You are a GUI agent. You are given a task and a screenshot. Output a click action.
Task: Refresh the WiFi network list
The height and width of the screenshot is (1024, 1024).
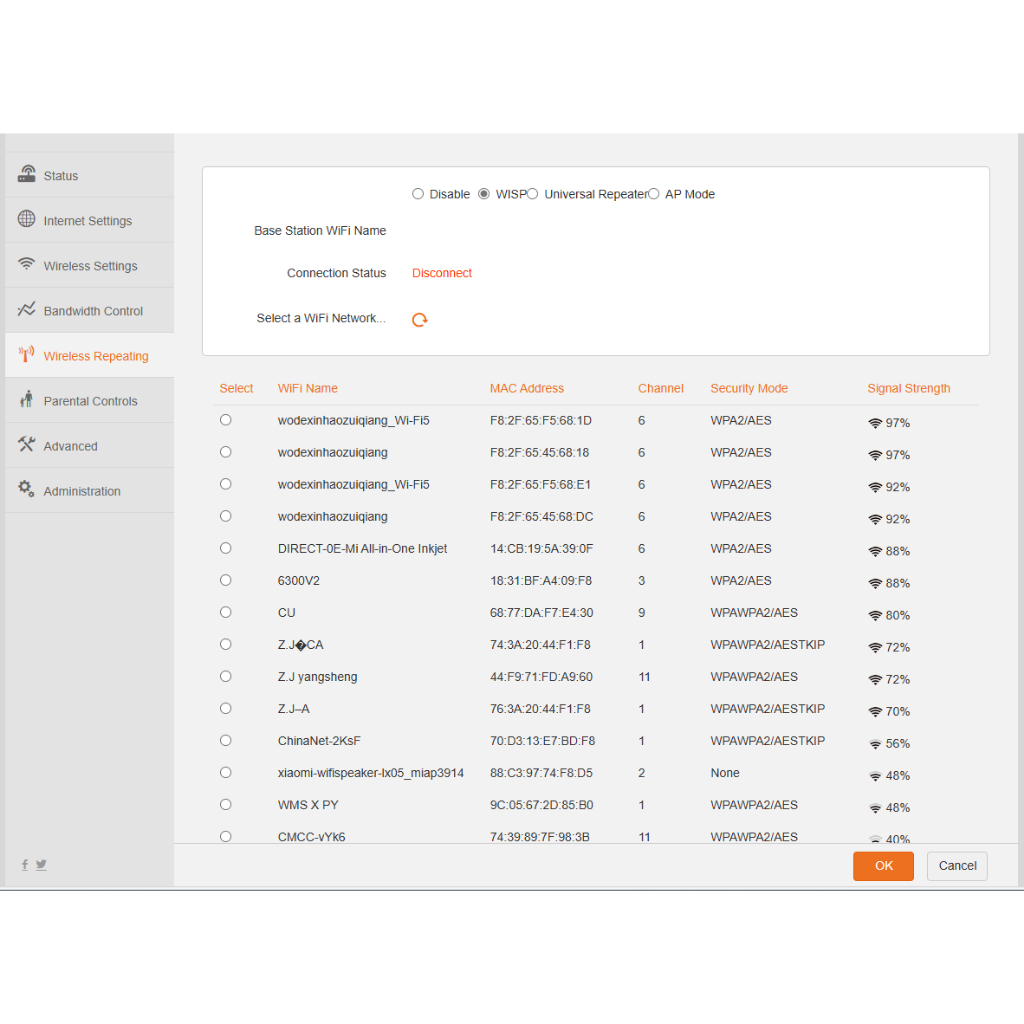tap(420, 320)
